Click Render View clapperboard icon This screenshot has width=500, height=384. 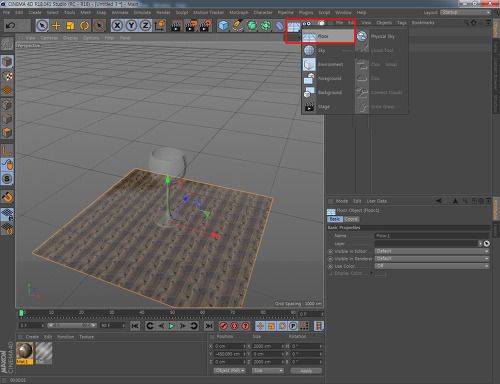pyautogui.click(x=175, y=26)
